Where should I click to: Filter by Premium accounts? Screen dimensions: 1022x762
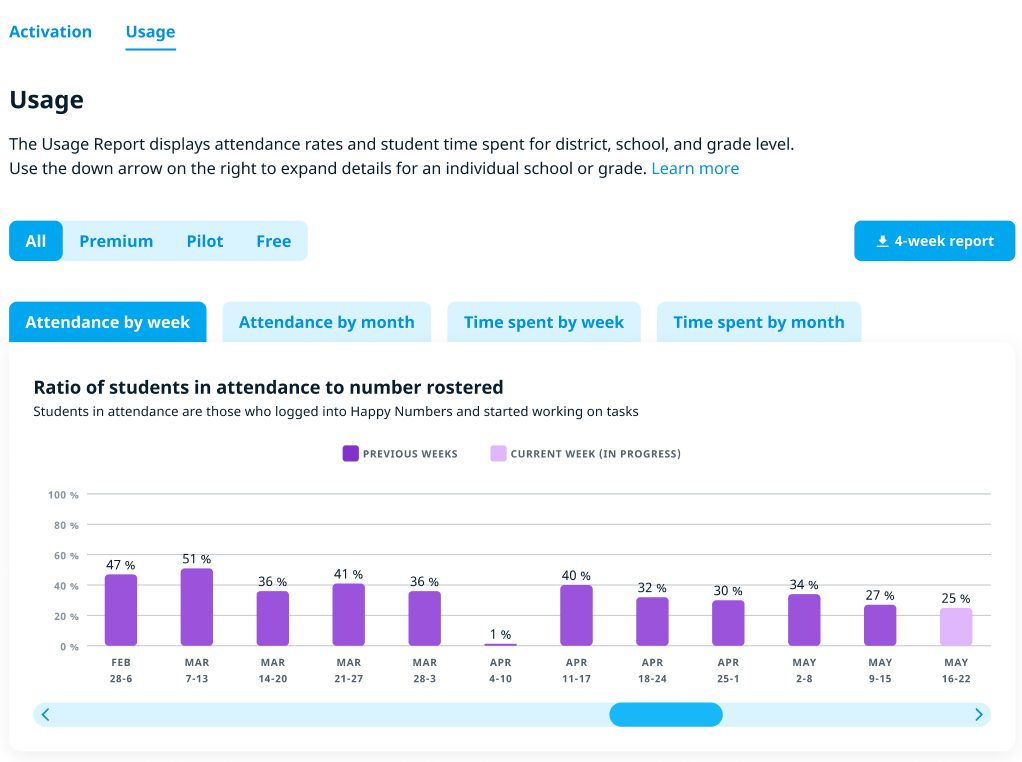pos(116,241)
